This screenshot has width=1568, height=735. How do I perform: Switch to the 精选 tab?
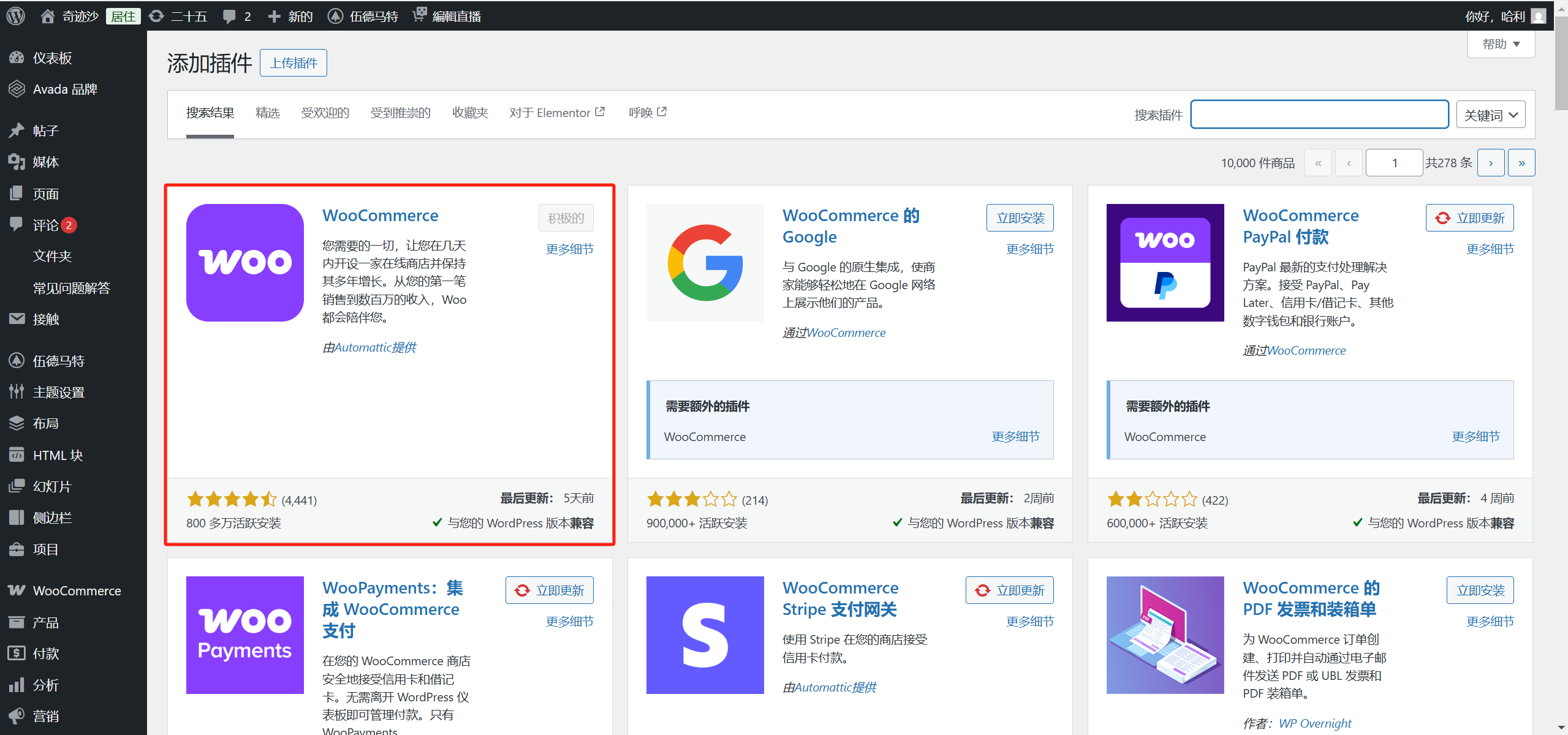point(268,113)
